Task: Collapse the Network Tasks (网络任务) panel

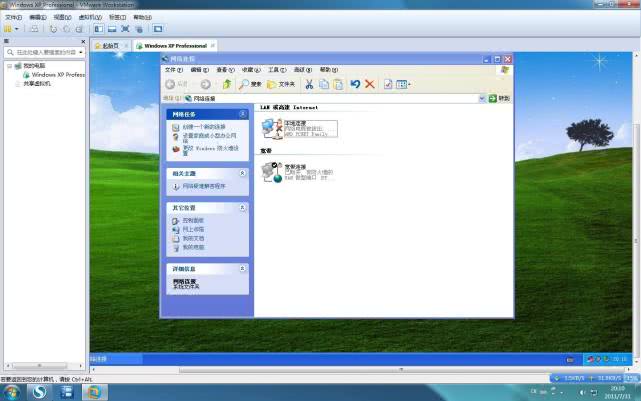Action: point(242,115)
